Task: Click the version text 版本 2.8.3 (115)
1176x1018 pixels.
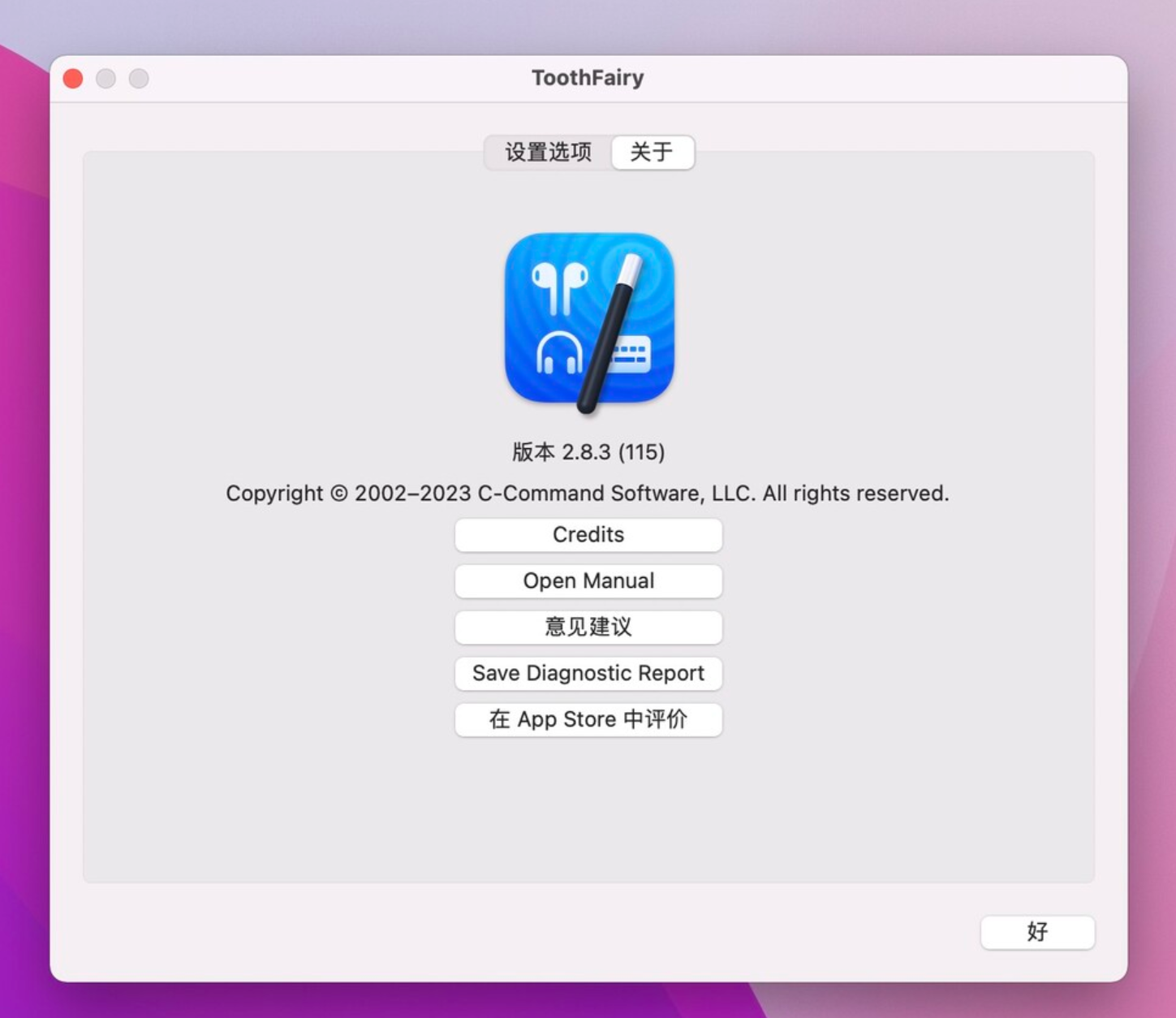Action: coord(588,451)
